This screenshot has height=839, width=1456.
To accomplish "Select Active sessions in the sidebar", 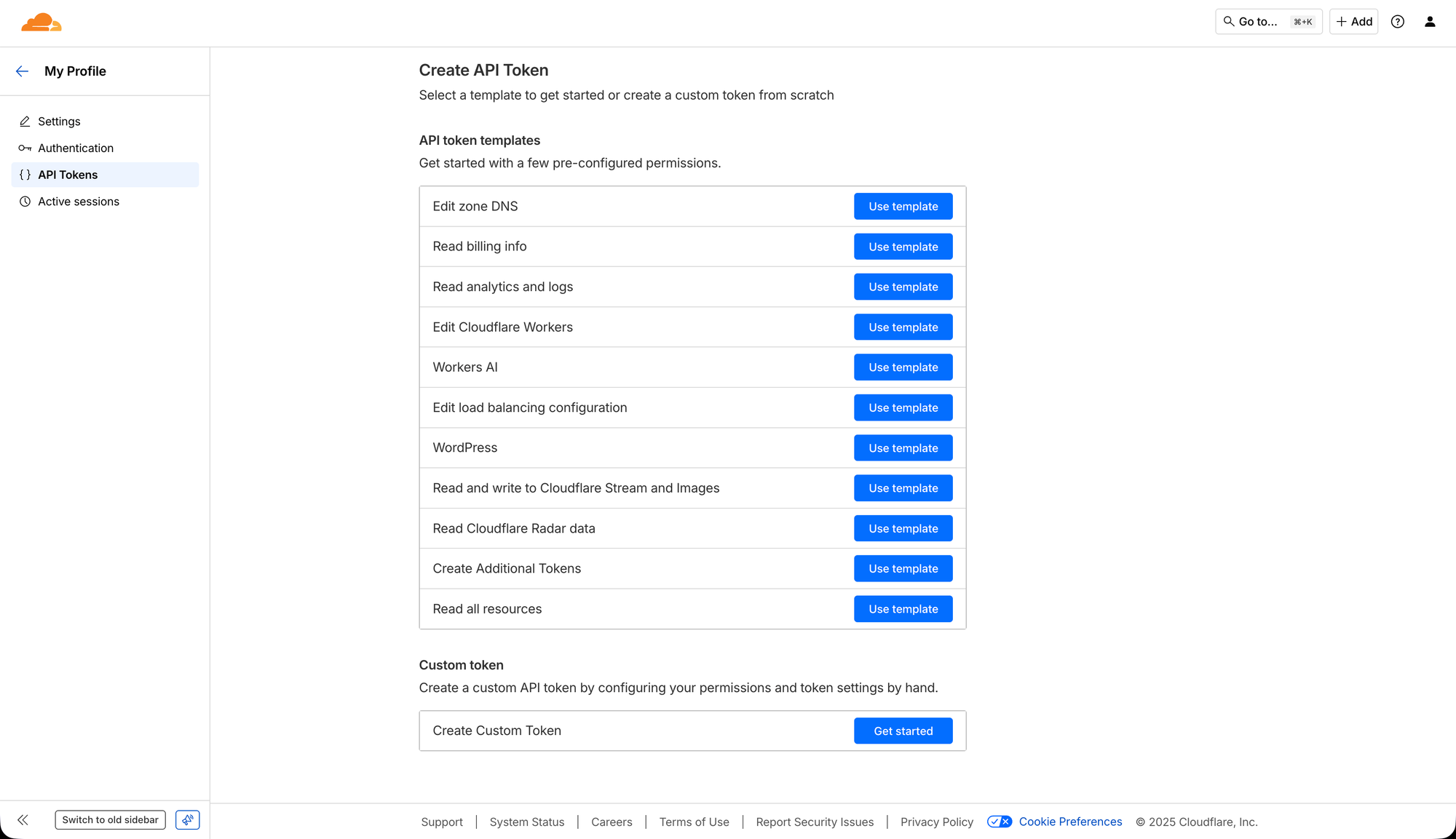I will (79, 201).
